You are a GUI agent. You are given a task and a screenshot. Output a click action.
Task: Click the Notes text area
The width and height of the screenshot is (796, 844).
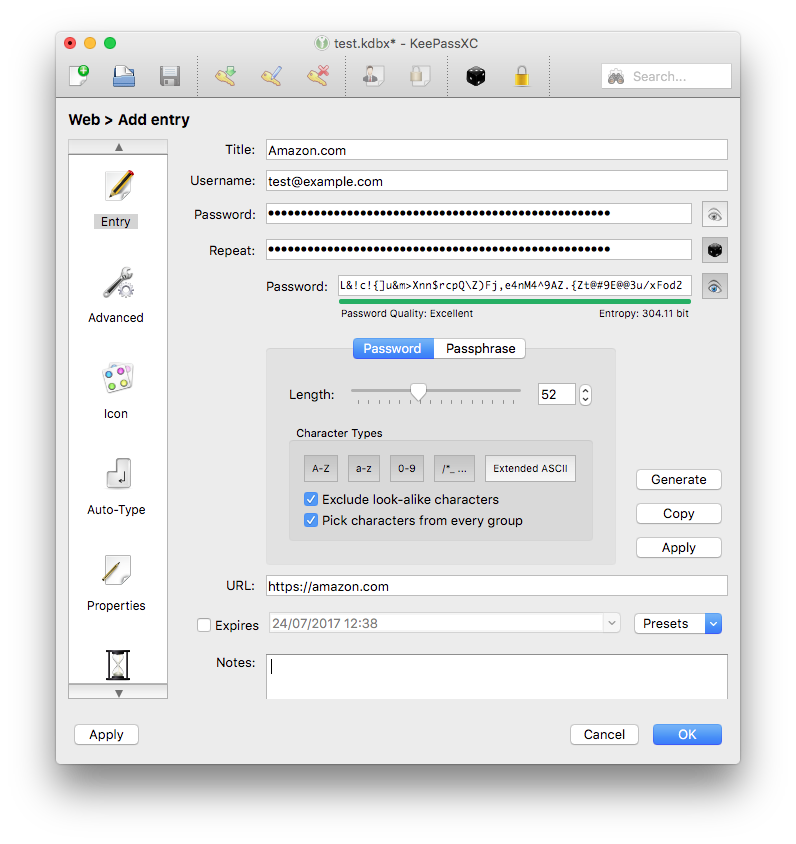(x=497, y=677)
